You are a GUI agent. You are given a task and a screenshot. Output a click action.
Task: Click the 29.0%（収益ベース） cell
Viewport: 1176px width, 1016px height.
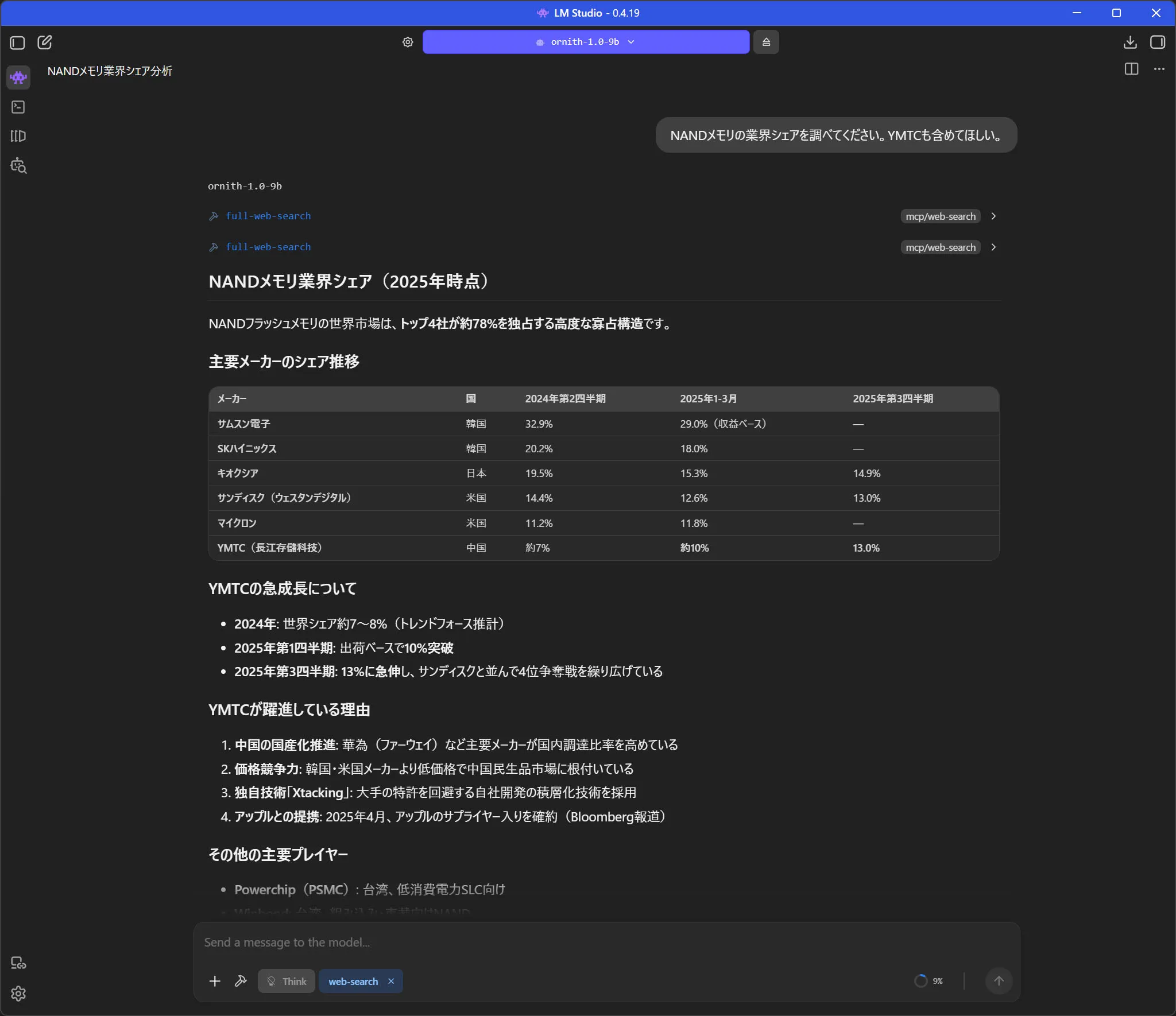724,424
